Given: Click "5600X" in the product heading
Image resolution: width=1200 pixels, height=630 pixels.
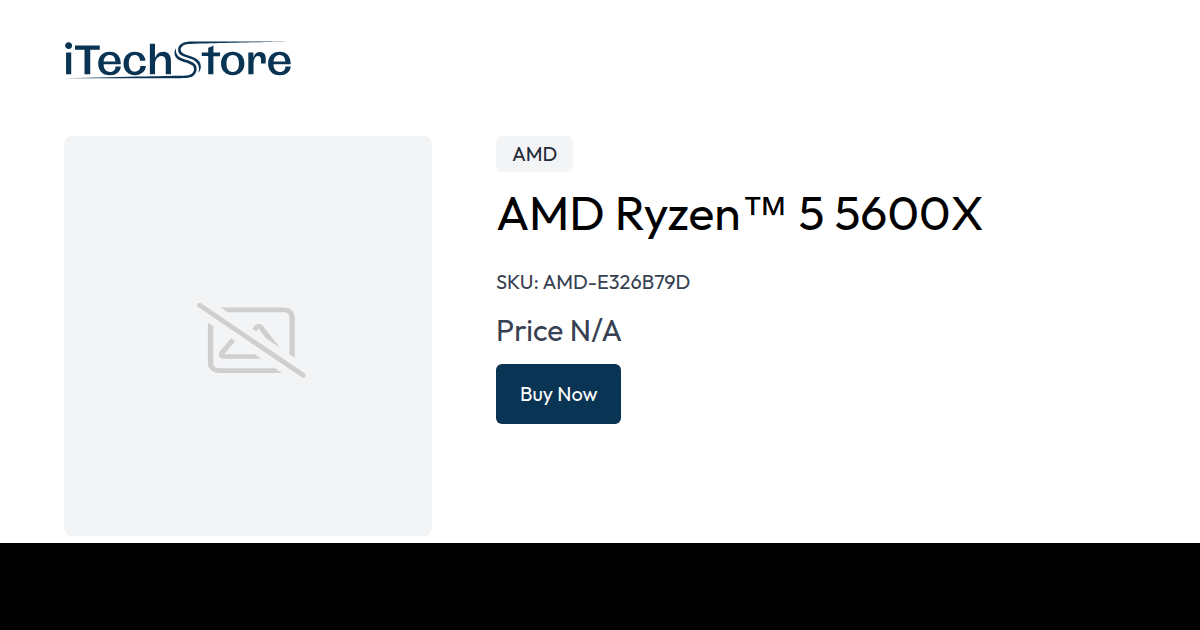Looking at the screenshot, I should point(908,215).
